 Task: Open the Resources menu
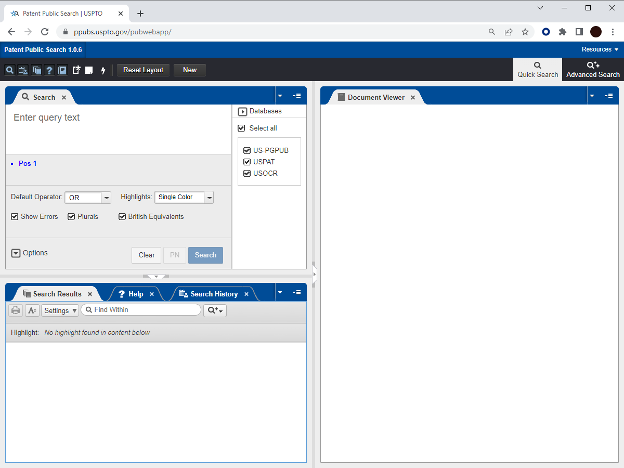[x=600, y=49]
